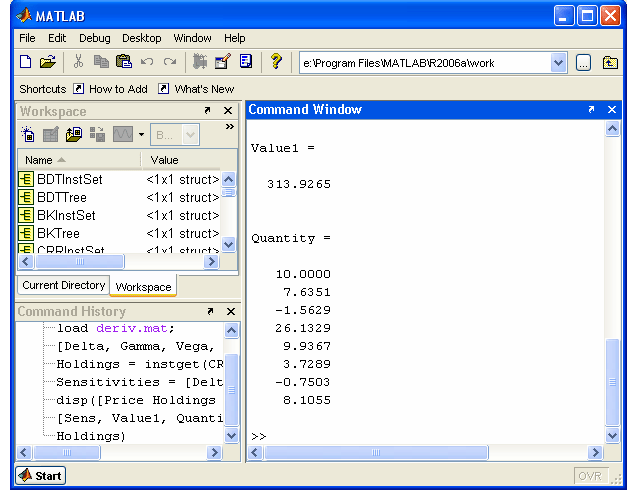
Task: Open the Debug menu
Action: (95, 38)
